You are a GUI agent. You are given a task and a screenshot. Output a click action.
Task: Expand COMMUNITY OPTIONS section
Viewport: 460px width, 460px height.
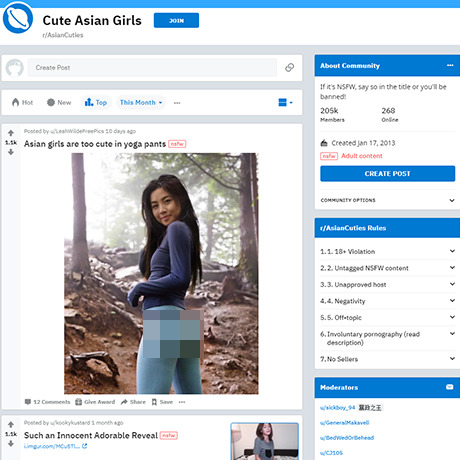point(387,200)
